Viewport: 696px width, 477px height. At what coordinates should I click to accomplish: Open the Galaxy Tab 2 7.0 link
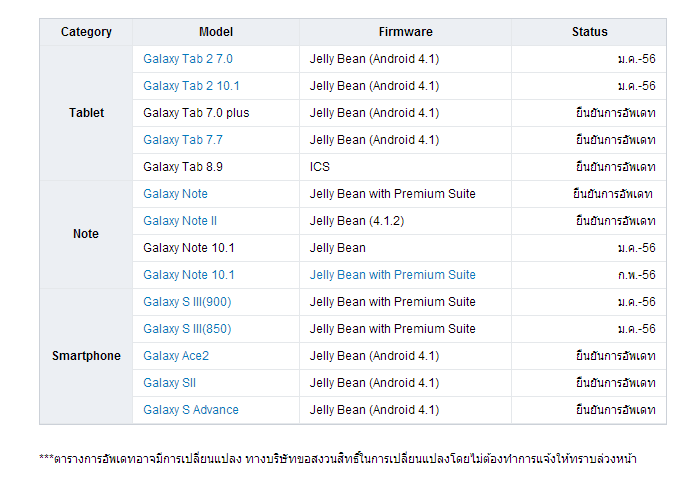[x=187, y=59]
